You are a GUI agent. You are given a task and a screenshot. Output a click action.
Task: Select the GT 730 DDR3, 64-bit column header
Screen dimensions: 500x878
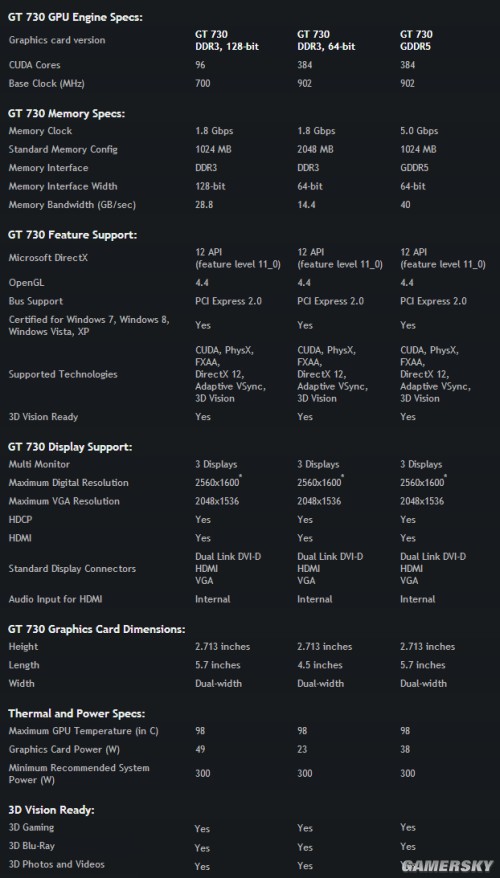(x=326, y=41)
